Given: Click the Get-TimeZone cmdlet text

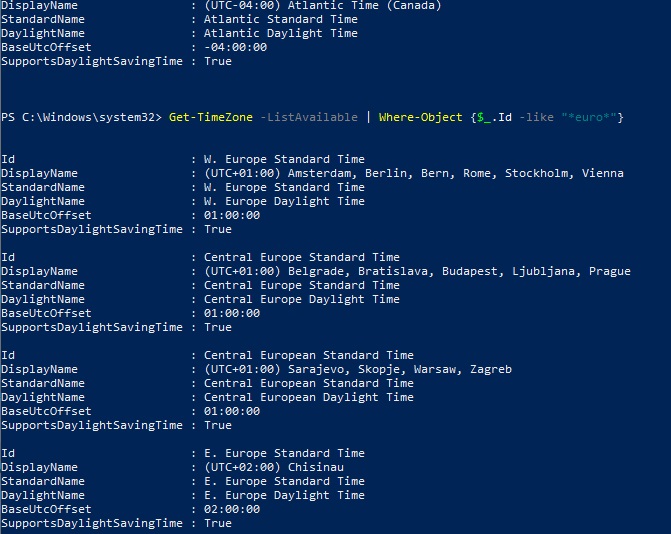Looking at the screenshot, I should (x=207, y=117).
